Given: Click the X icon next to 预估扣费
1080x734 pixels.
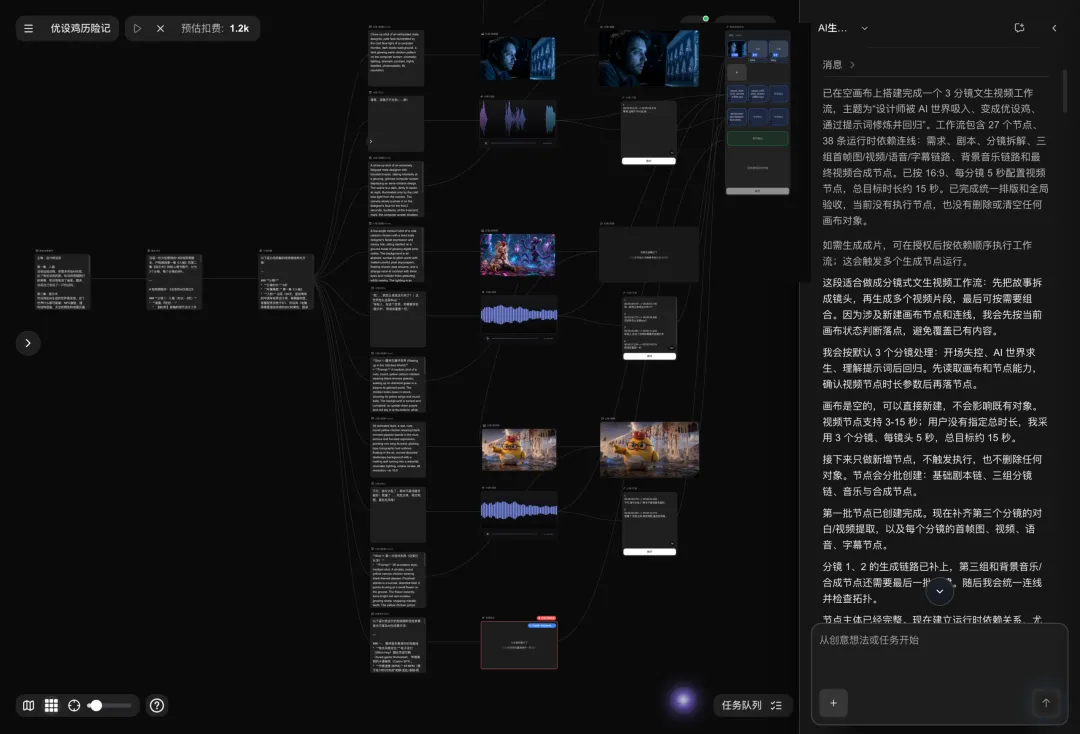Looking at the screenshot, I should click(x=160, y=28).
